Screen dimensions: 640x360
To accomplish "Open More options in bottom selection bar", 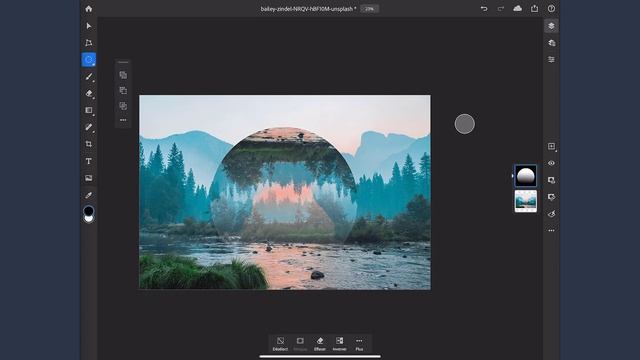I will click(x=359, y=344).
